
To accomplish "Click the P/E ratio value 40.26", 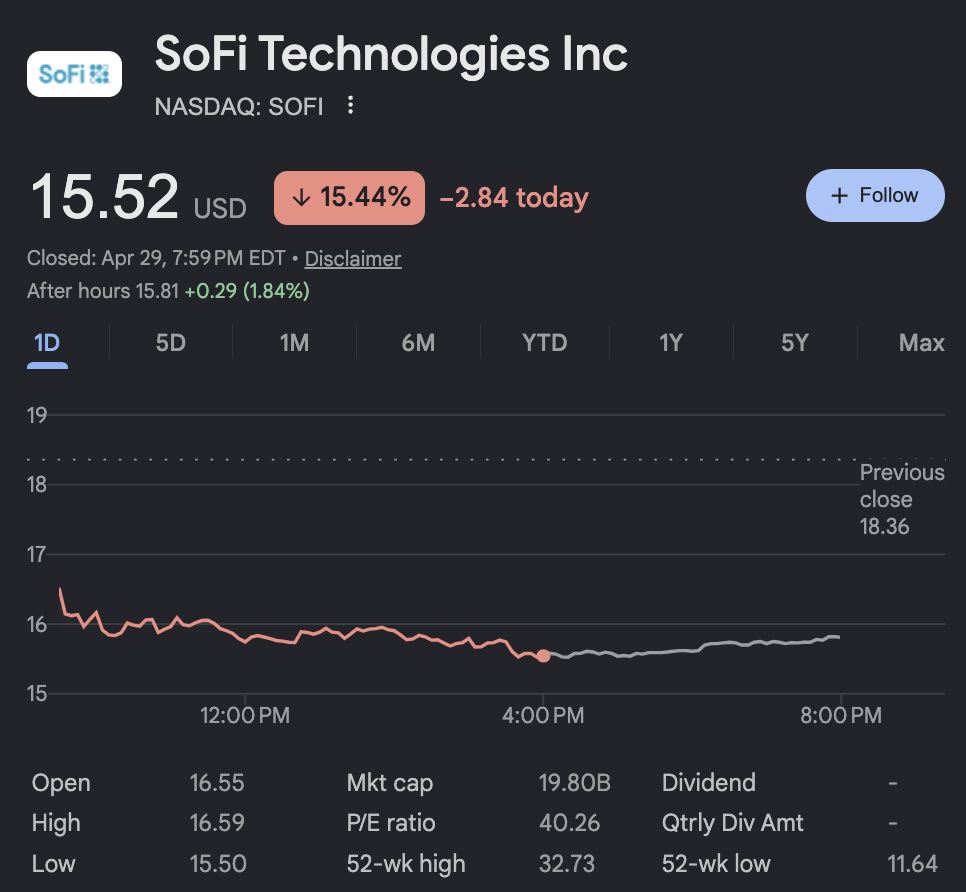I will (569, 823).
